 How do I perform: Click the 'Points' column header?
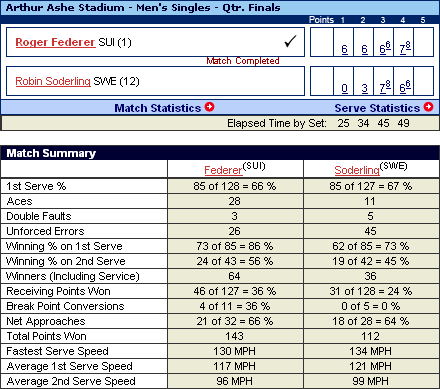pos(321,20)
